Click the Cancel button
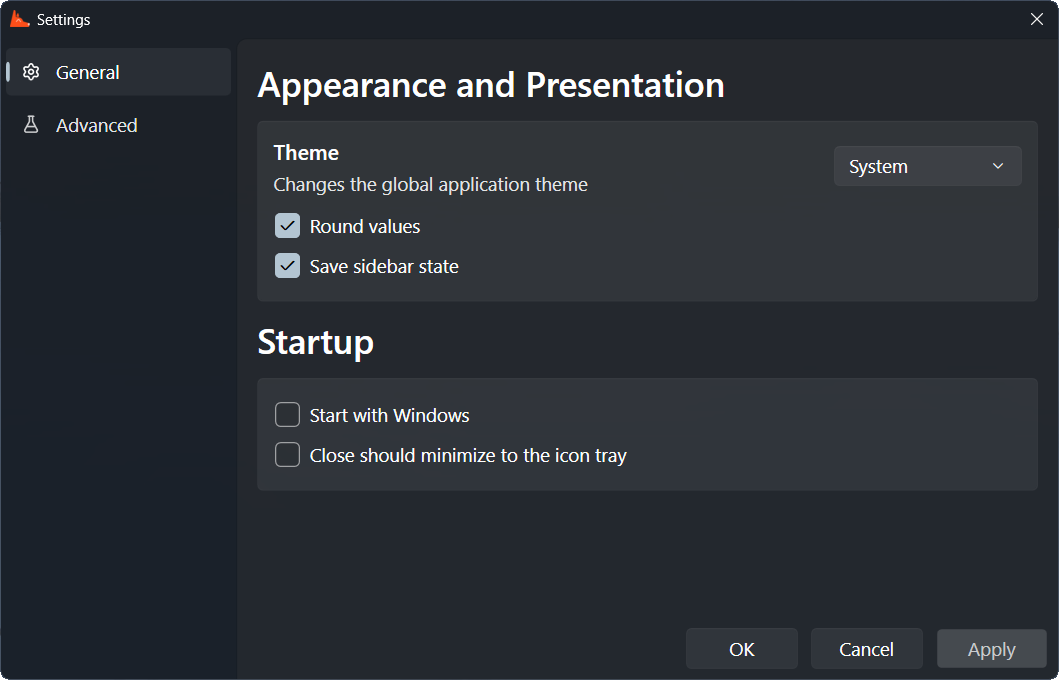Image resolution: width=1059 pixels, height=680 pixels. tap(867, 649)
